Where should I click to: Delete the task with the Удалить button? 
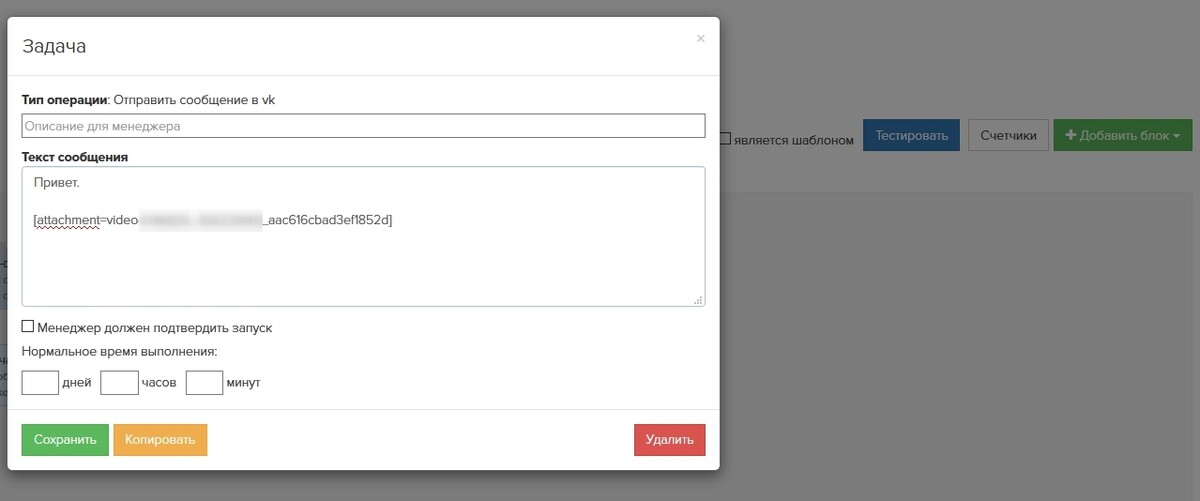point(669,439)
